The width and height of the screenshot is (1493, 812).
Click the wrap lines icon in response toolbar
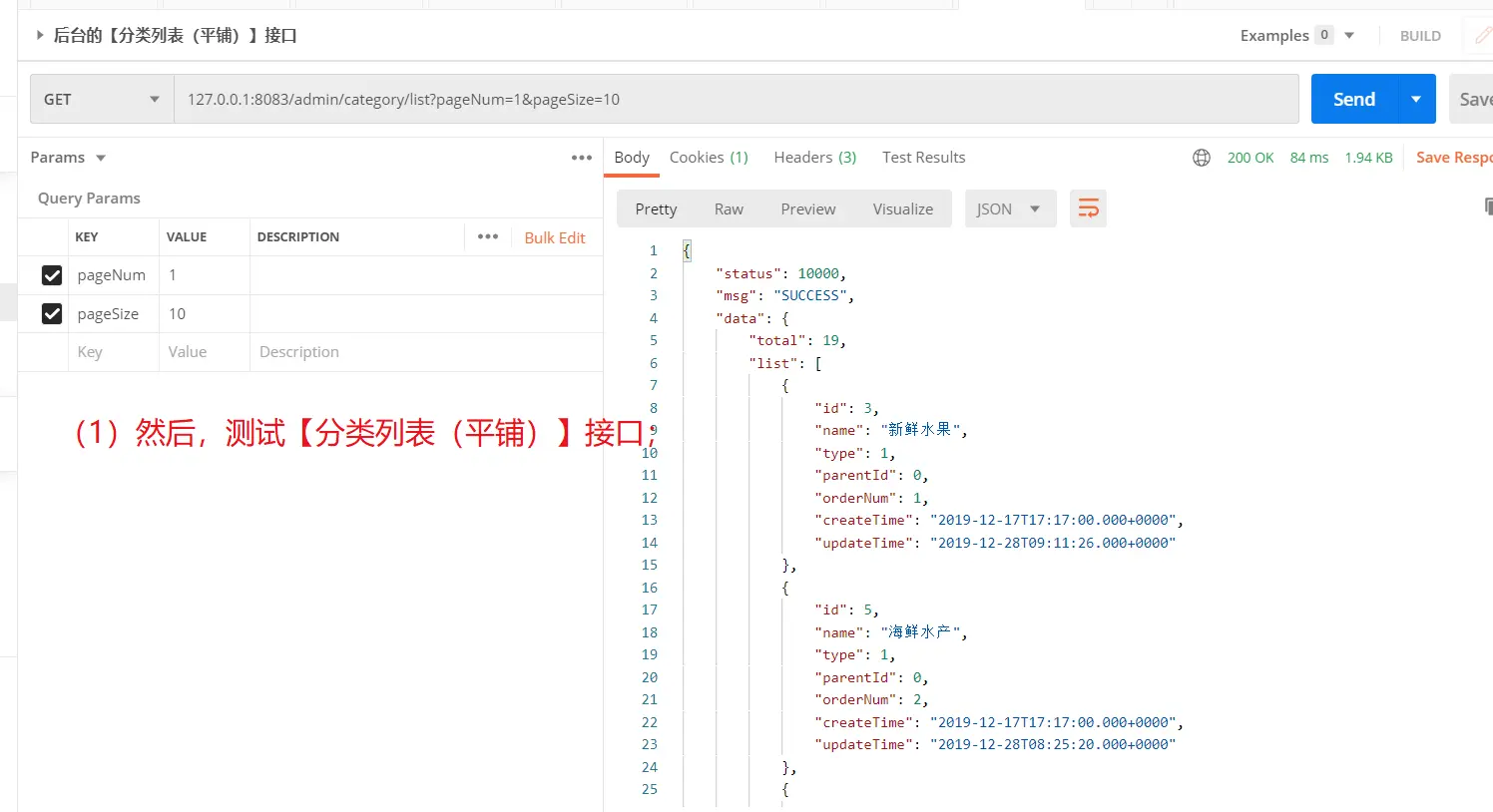coord(1088,208)
